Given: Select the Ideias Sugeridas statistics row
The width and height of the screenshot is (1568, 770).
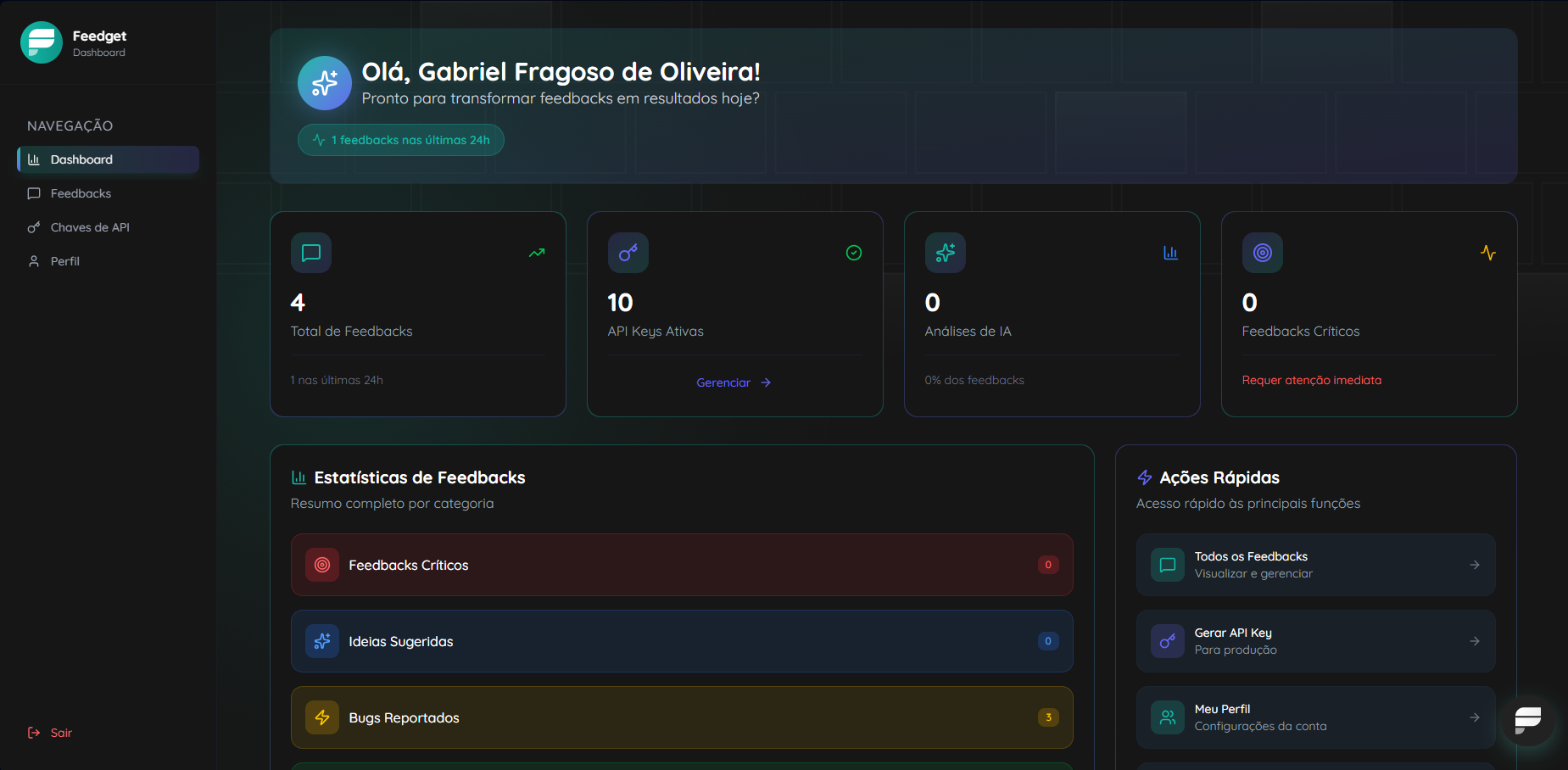Looking at the screenshot, I should 682,641.
